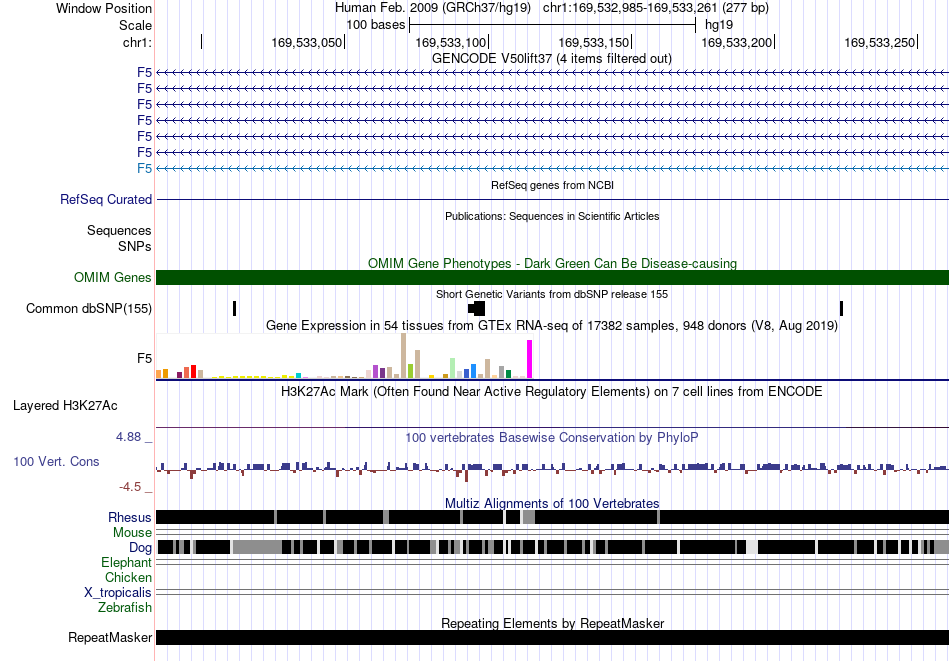Click the dark green OMIM gene bar
The image size is (950, 661).
coord(553,277)
